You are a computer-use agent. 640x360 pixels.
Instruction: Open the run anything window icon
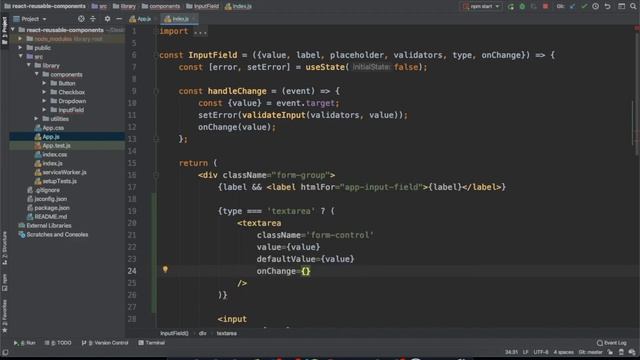tap(622, 7)
